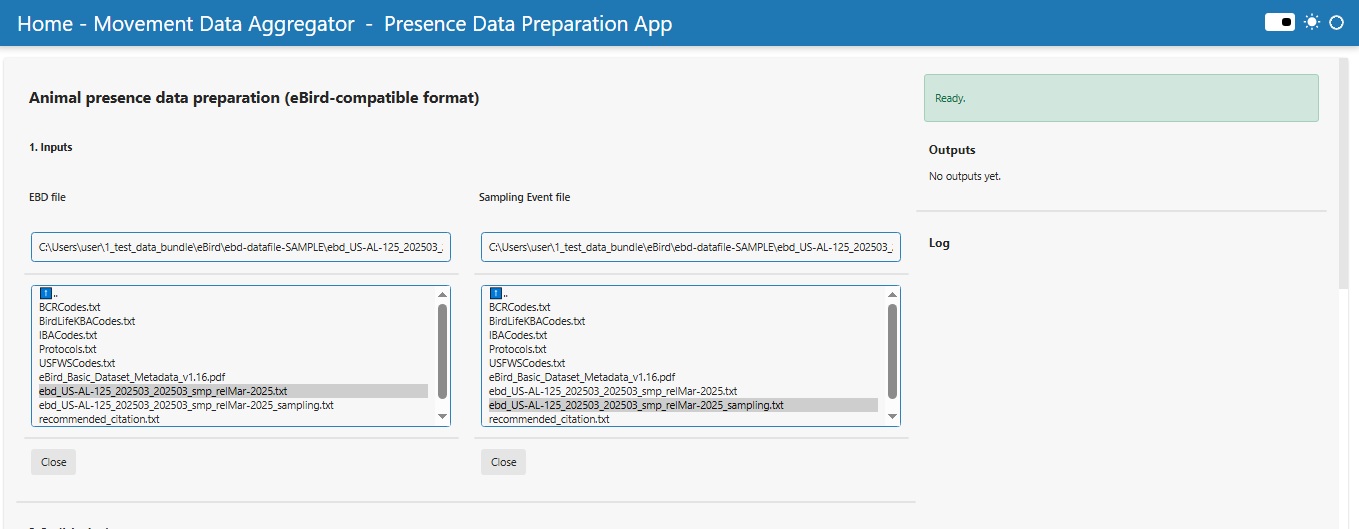Click scroll-down arrow of EBD file list
The width and height of the screenshot is (1359, 529).
point(442,417)
